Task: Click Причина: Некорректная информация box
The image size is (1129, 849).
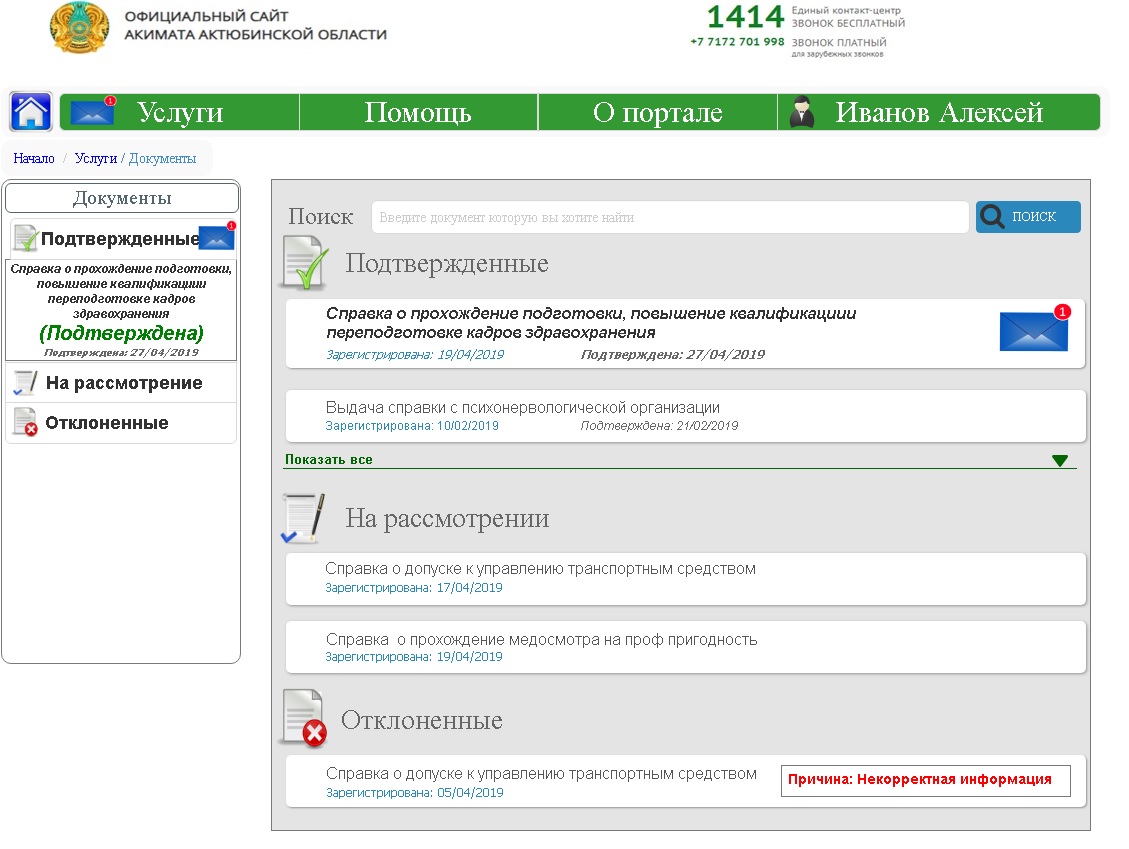Action: (x=925, y=781)
